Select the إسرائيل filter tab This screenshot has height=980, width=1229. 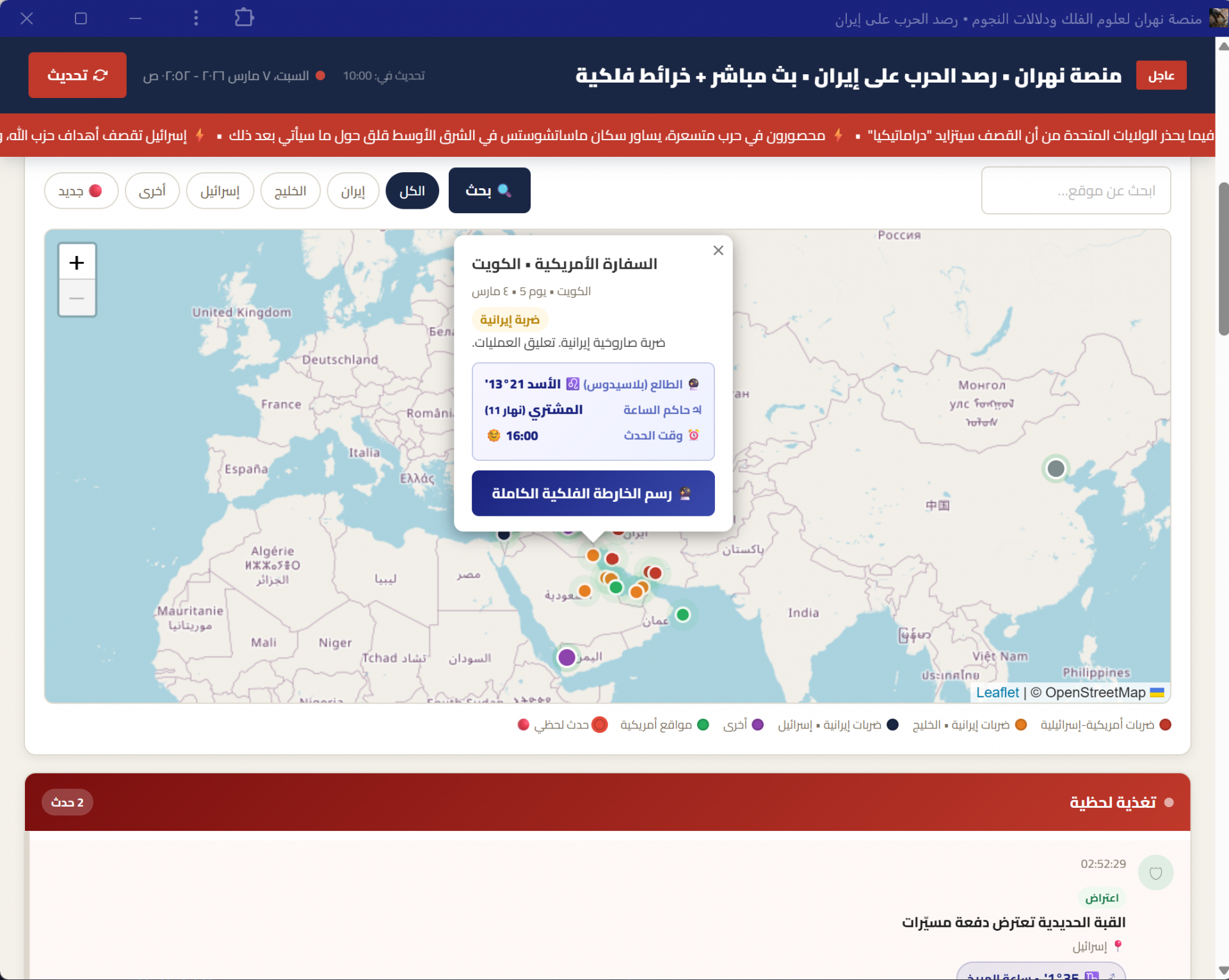220,191
